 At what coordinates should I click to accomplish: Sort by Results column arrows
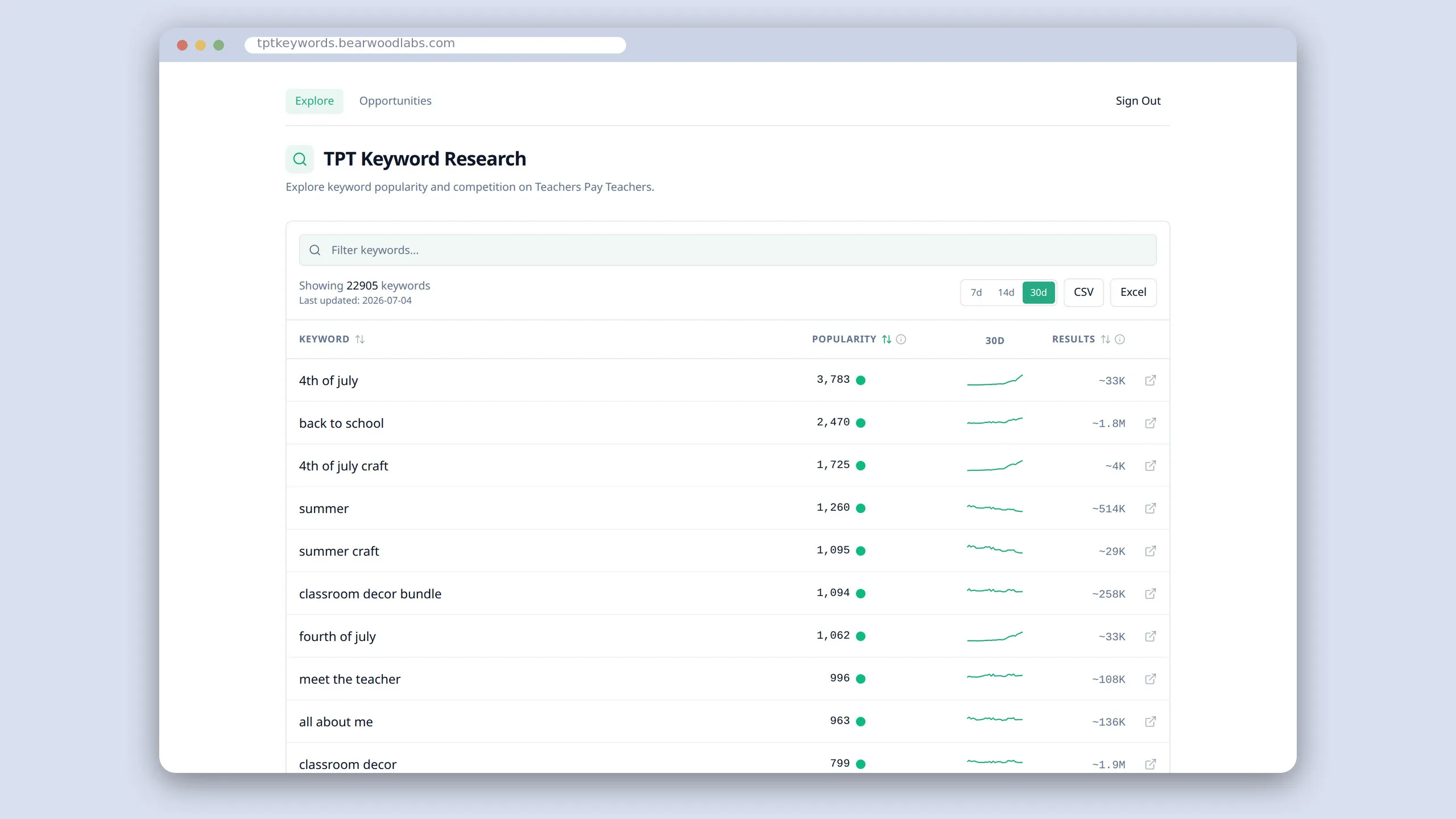[x=1105, y=340]
